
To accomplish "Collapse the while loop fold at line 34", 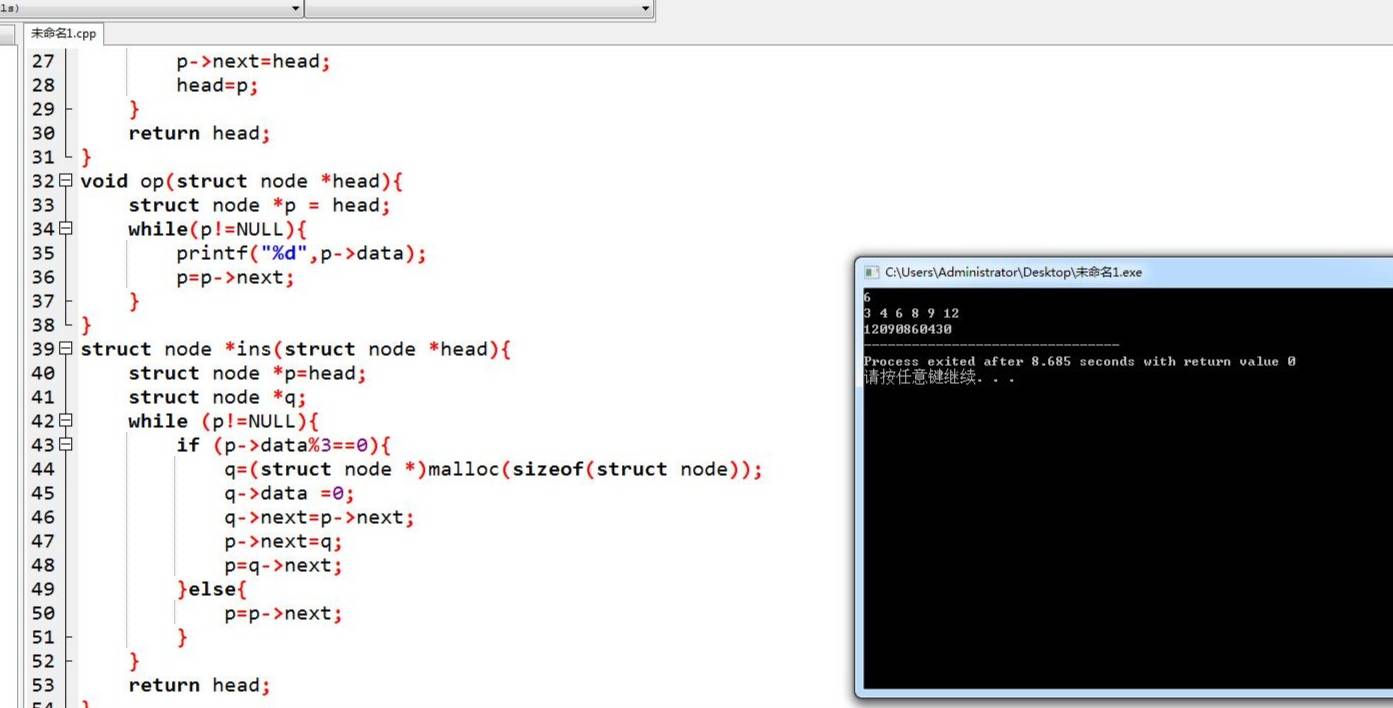I will pos(66,229).
